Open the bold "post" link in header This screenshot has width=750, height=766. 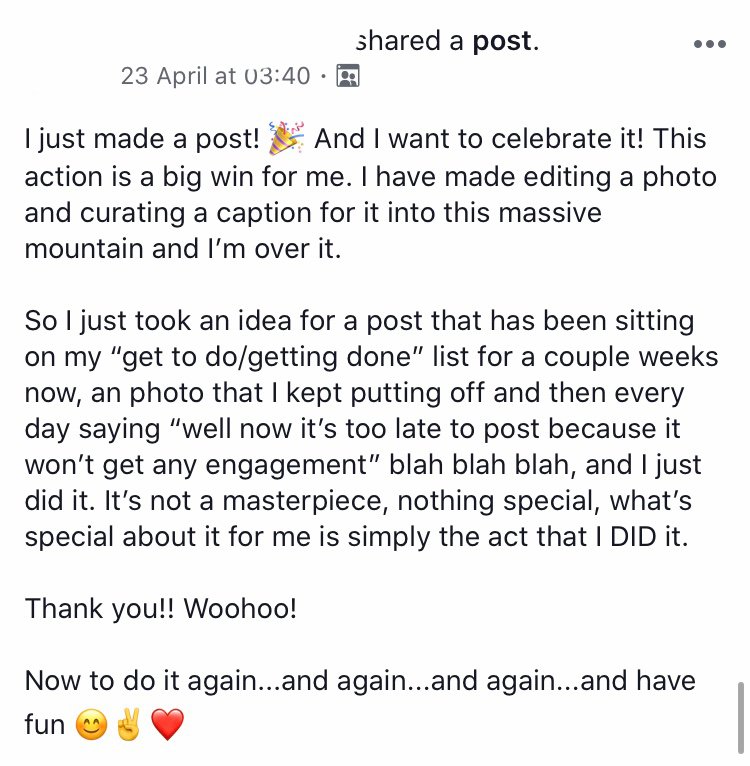pos(502,41)
